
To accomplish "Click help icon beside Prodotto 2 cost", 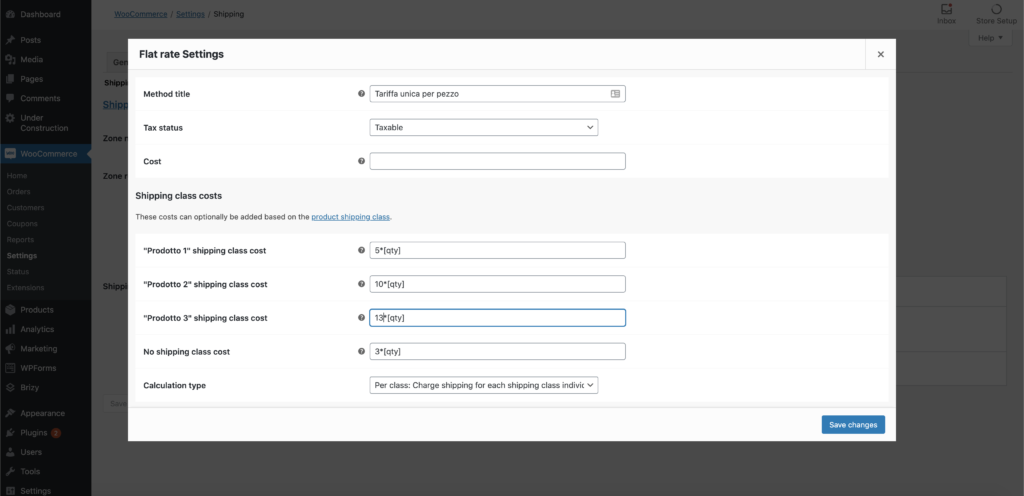I will [361, 284].
